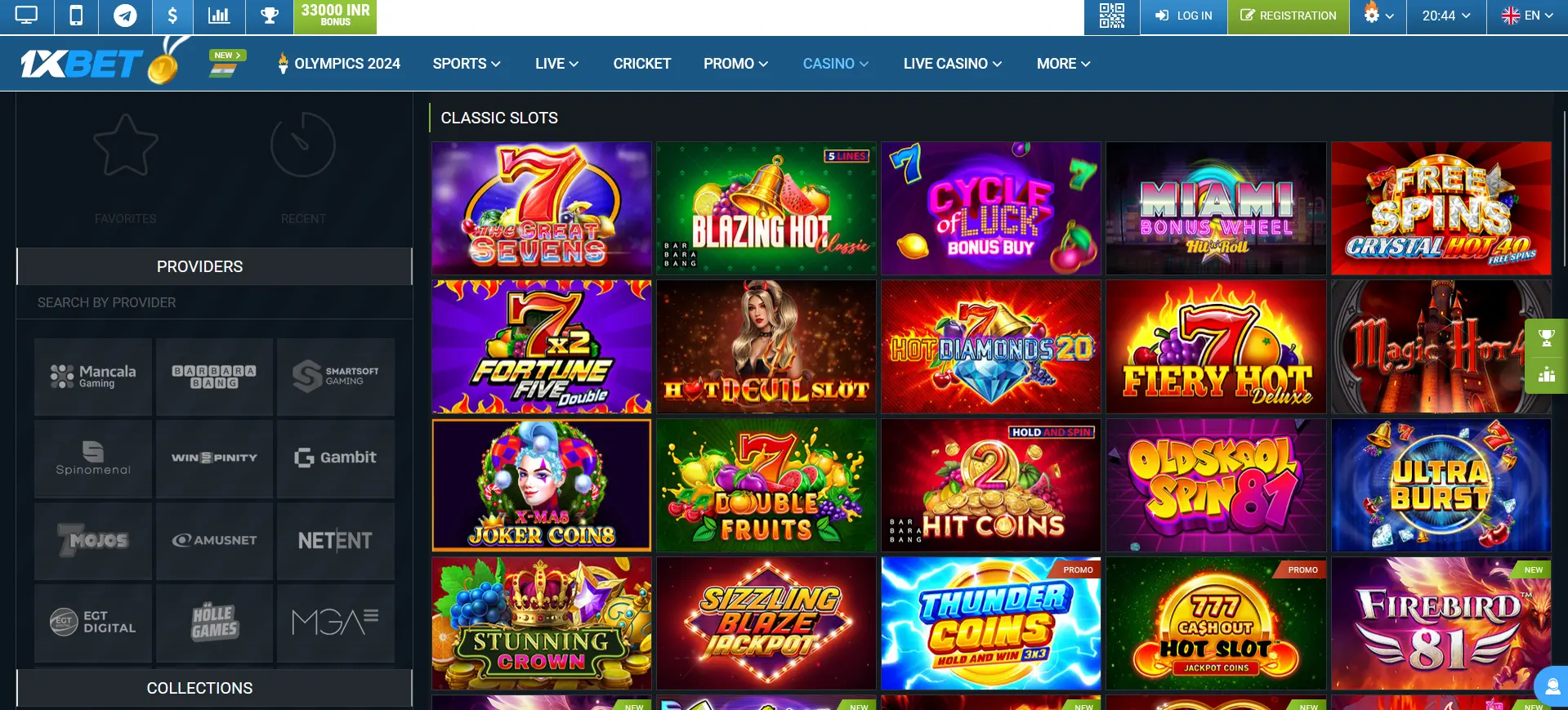
Task: Open the statistics bar chart icon
Action: click(x=219, y=16)
